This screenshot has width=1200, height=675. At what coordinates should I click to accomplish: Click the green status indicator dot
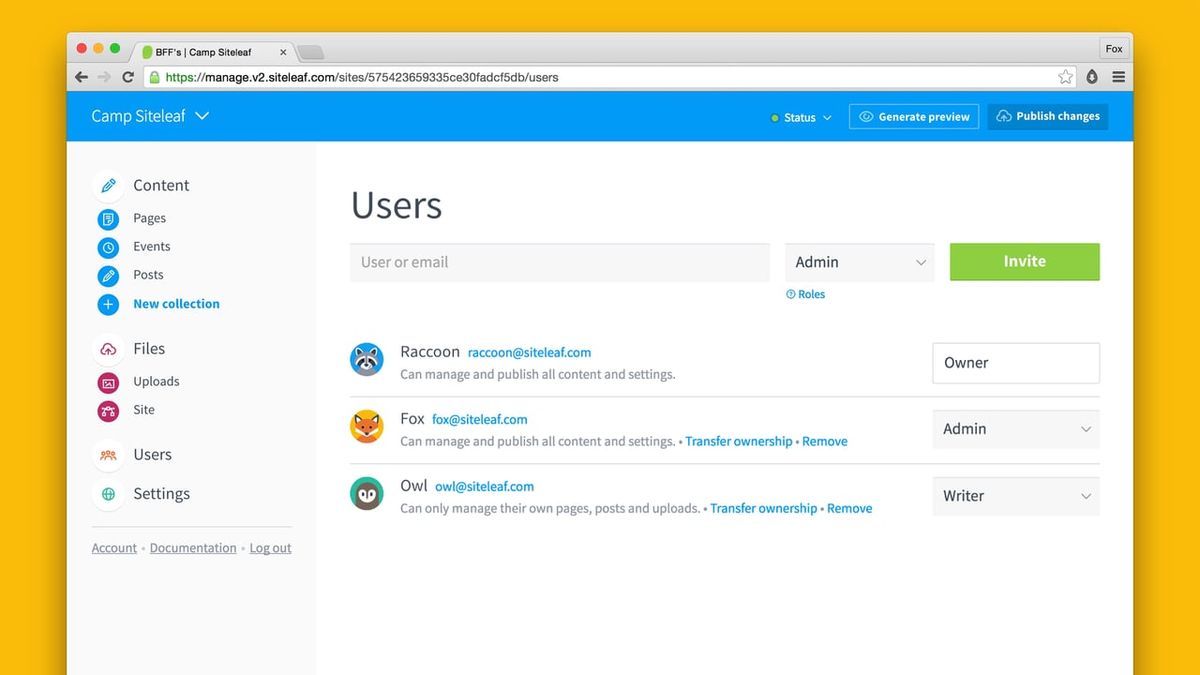pos(775,118)
